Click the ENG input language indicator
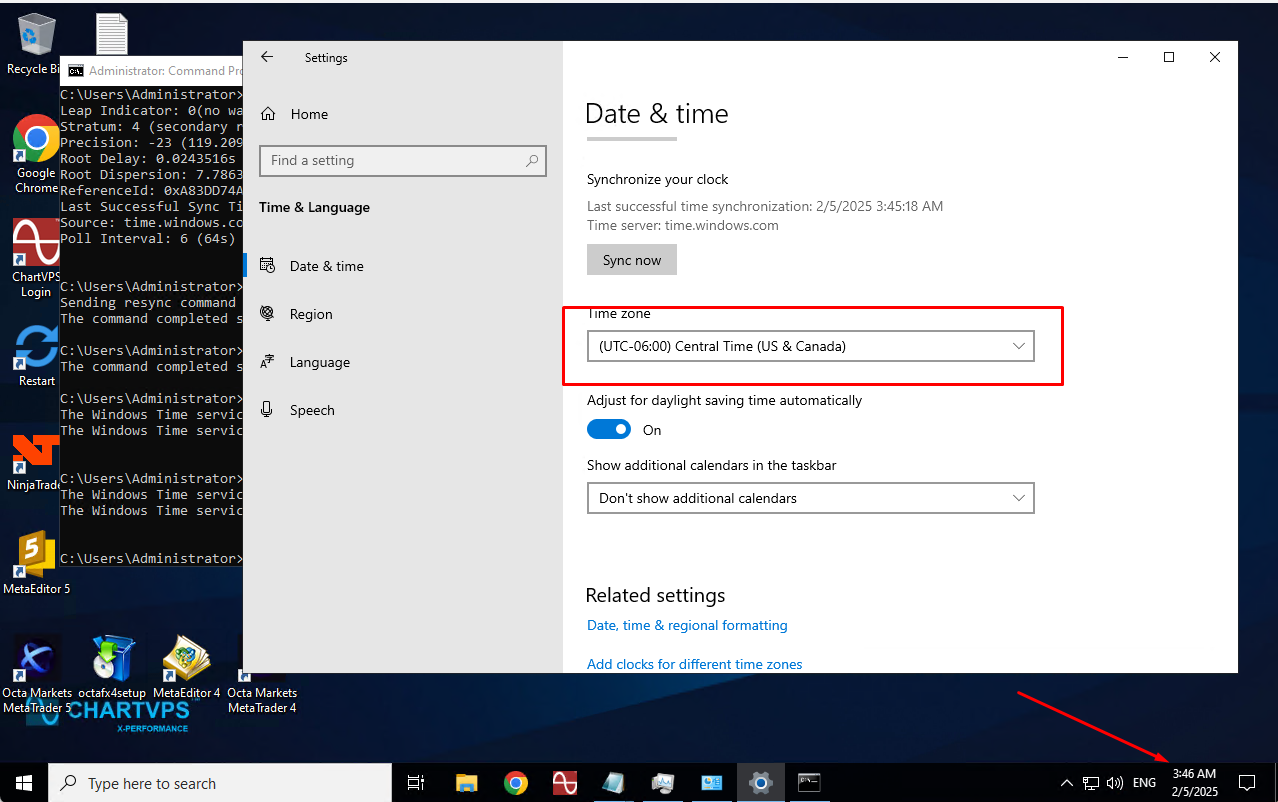This screenshot has height=802, width=1278. coord(1145,783)
